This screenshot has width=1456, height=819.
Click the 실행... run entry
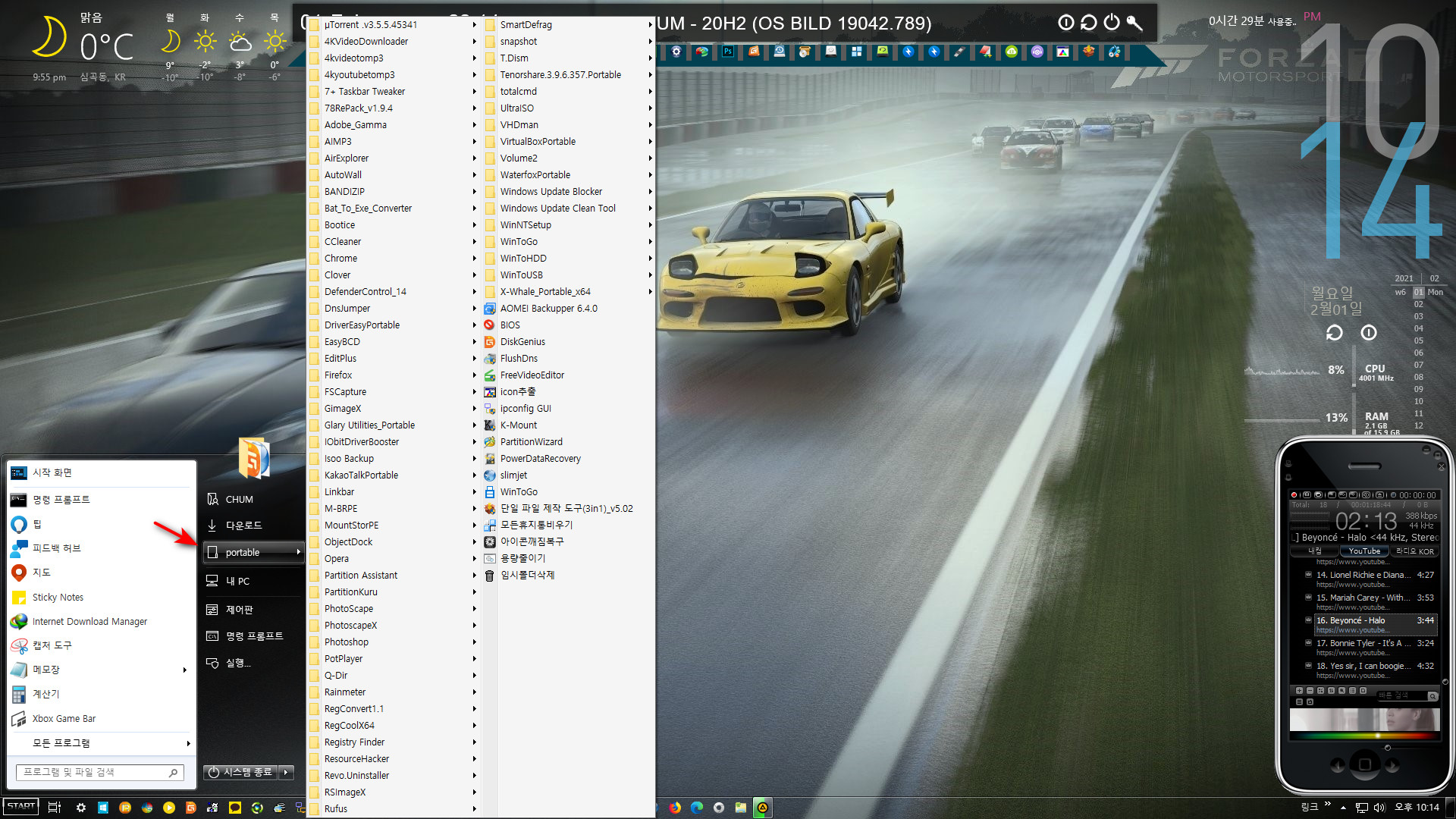pos(253,663)
